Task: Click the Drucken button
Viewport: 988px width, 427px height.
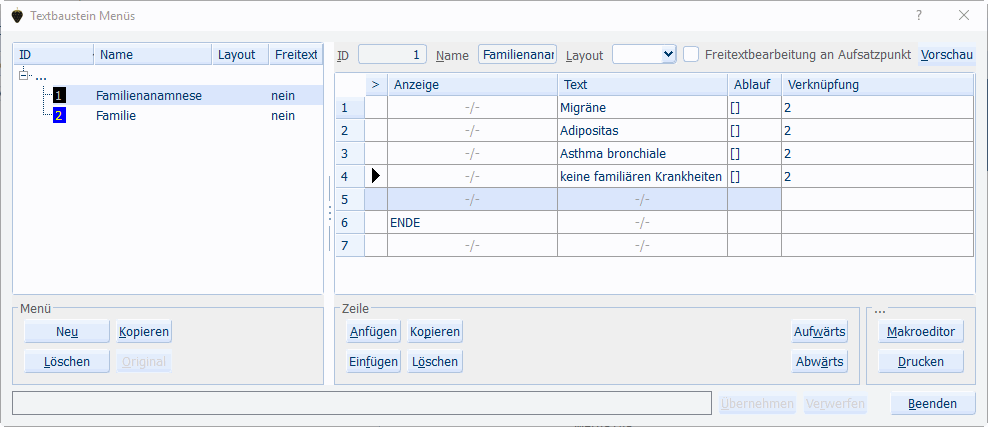Action: pyautogui.click(x=921, y=362)
